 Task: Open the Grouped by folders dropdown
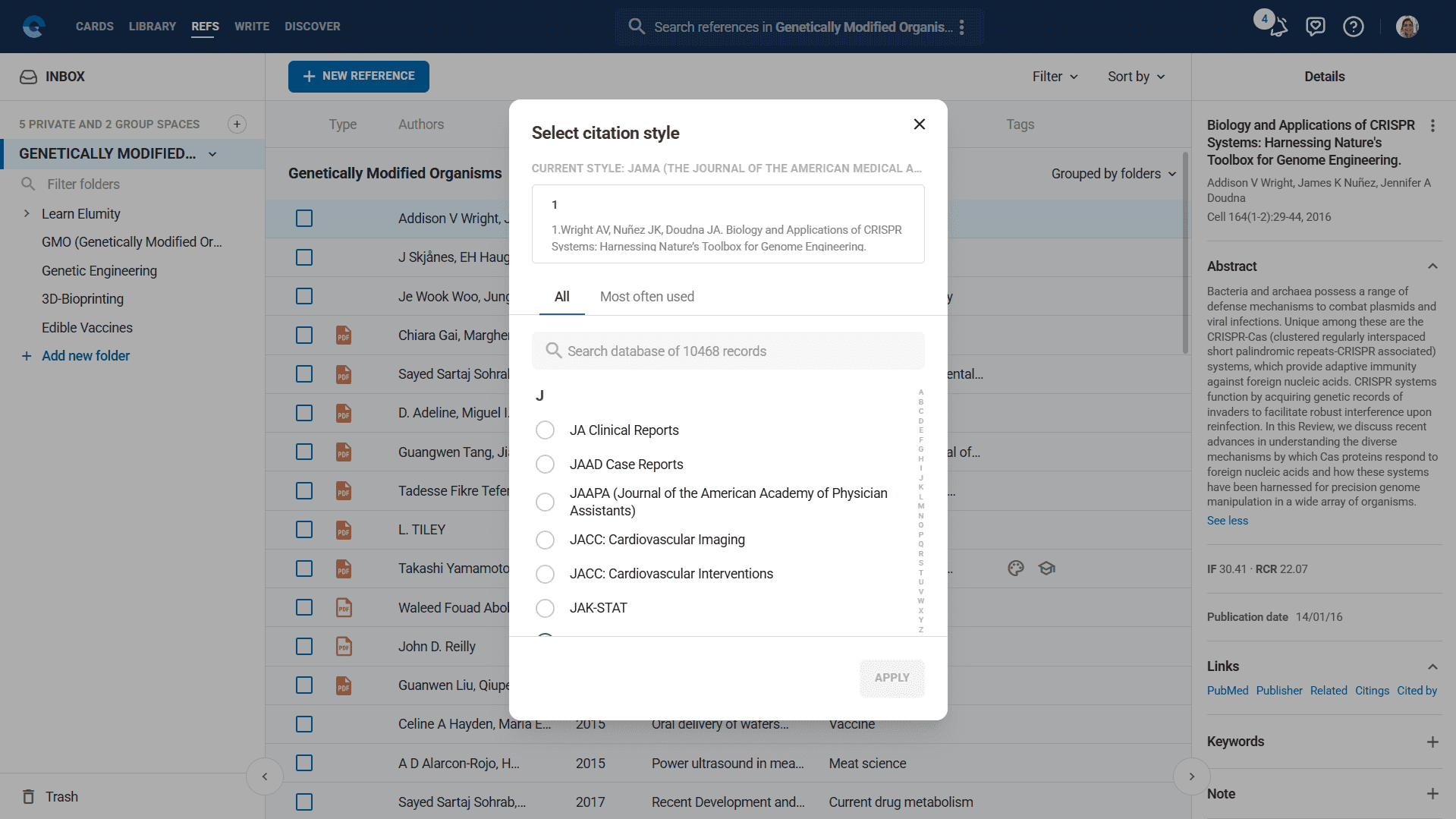1113,174
